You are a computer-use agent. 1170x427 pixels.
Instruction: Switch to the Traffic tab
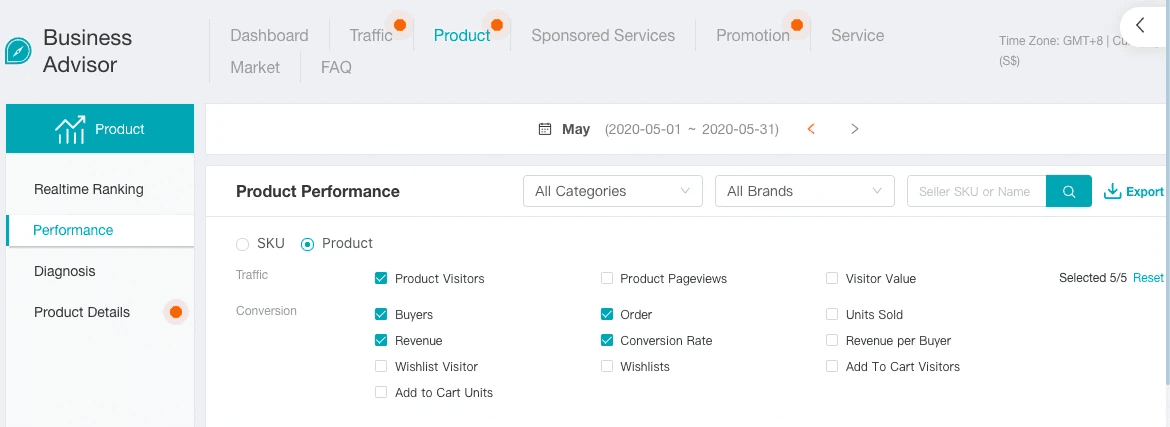[x=371, y=35]
